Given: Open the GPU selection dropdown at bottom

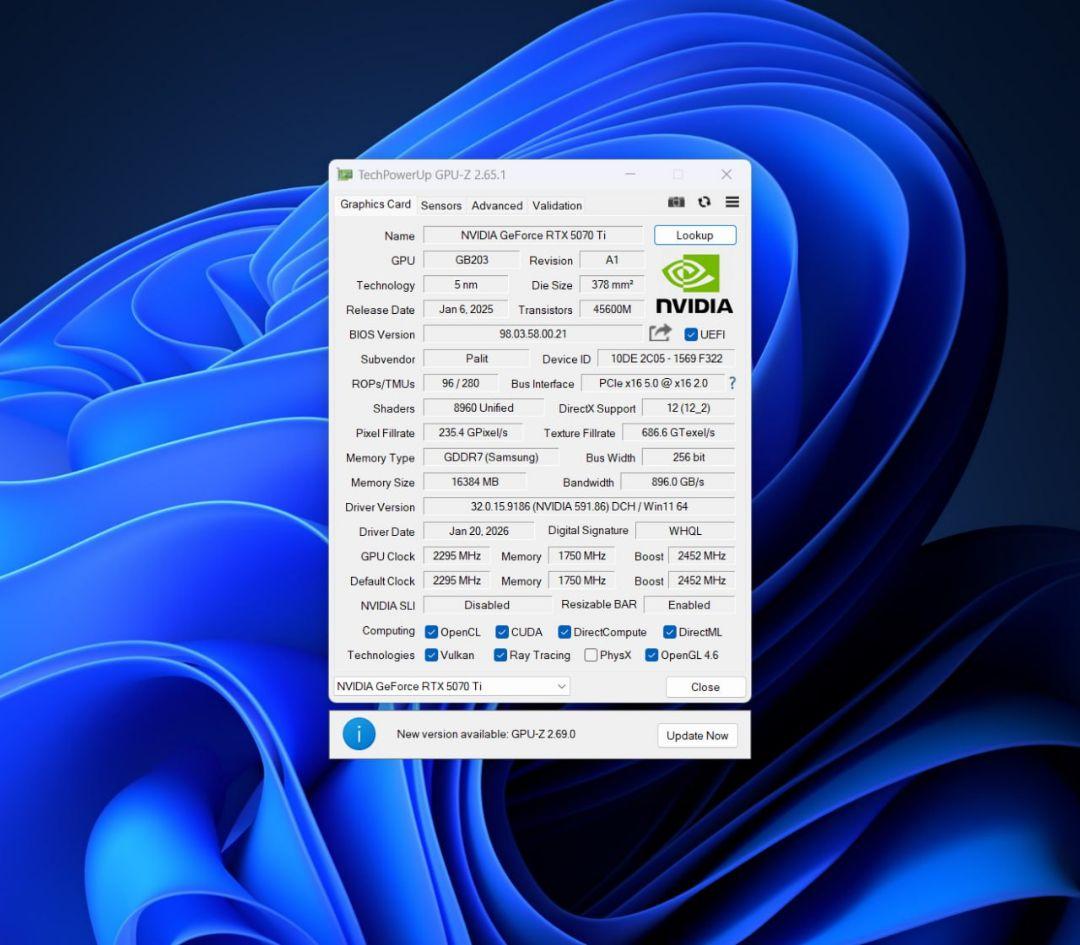Looking at the screenshot, I should 452,686.
